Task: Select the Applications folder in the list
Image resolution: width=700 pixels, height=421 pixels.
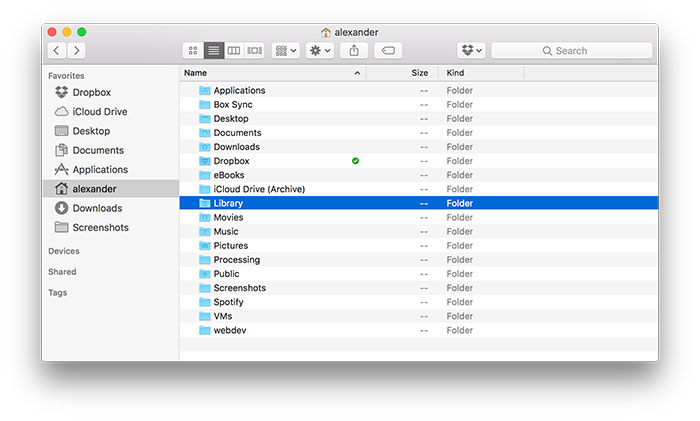Action: 419,90
